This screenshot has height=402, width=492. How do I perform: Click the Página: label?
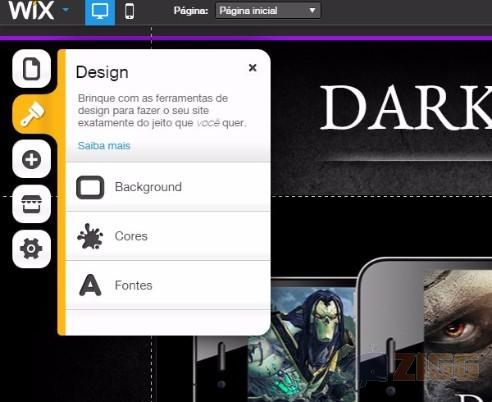coord(191,11)
